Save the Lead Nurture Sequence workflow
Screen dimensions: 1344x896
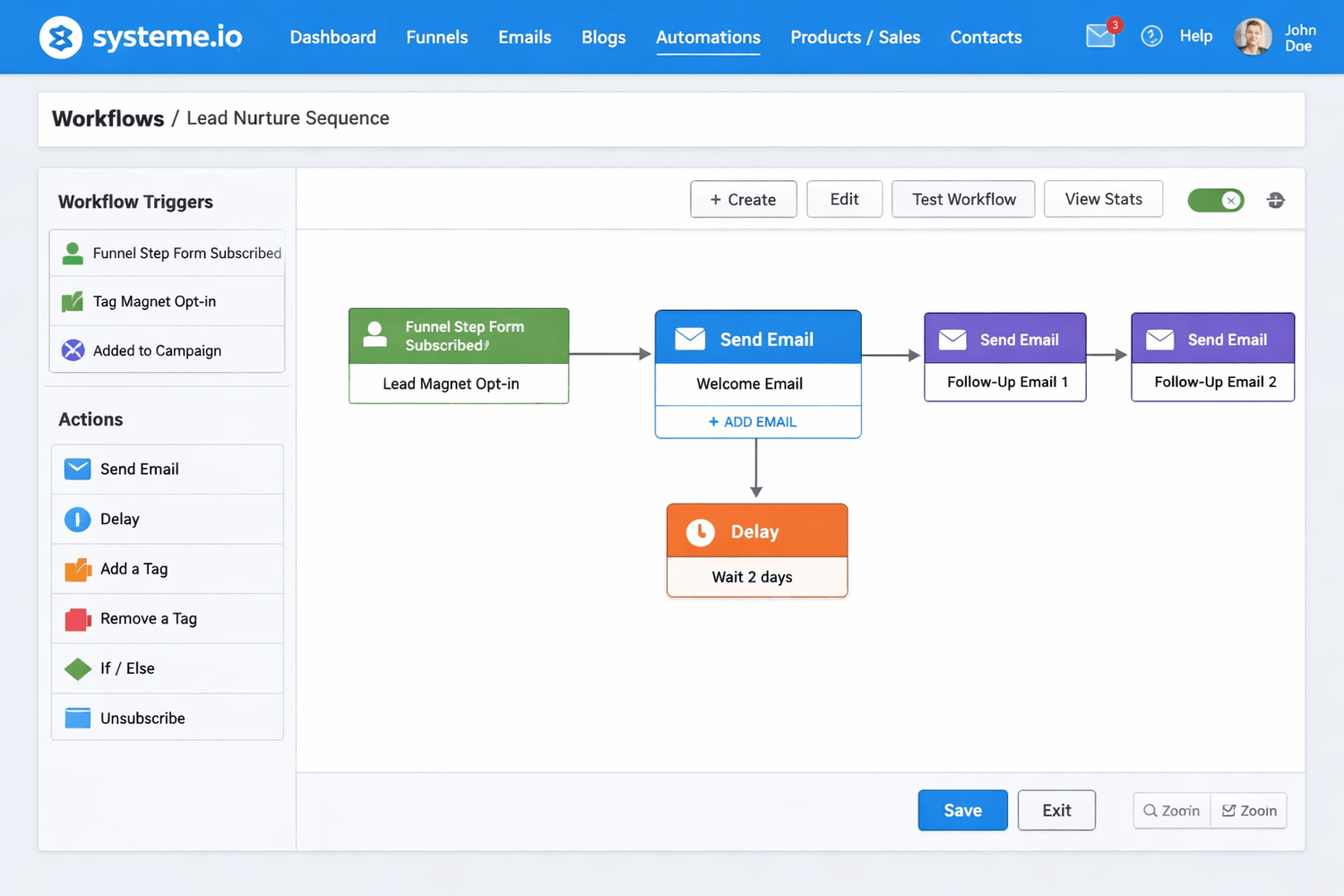click(x=962, y=810)
